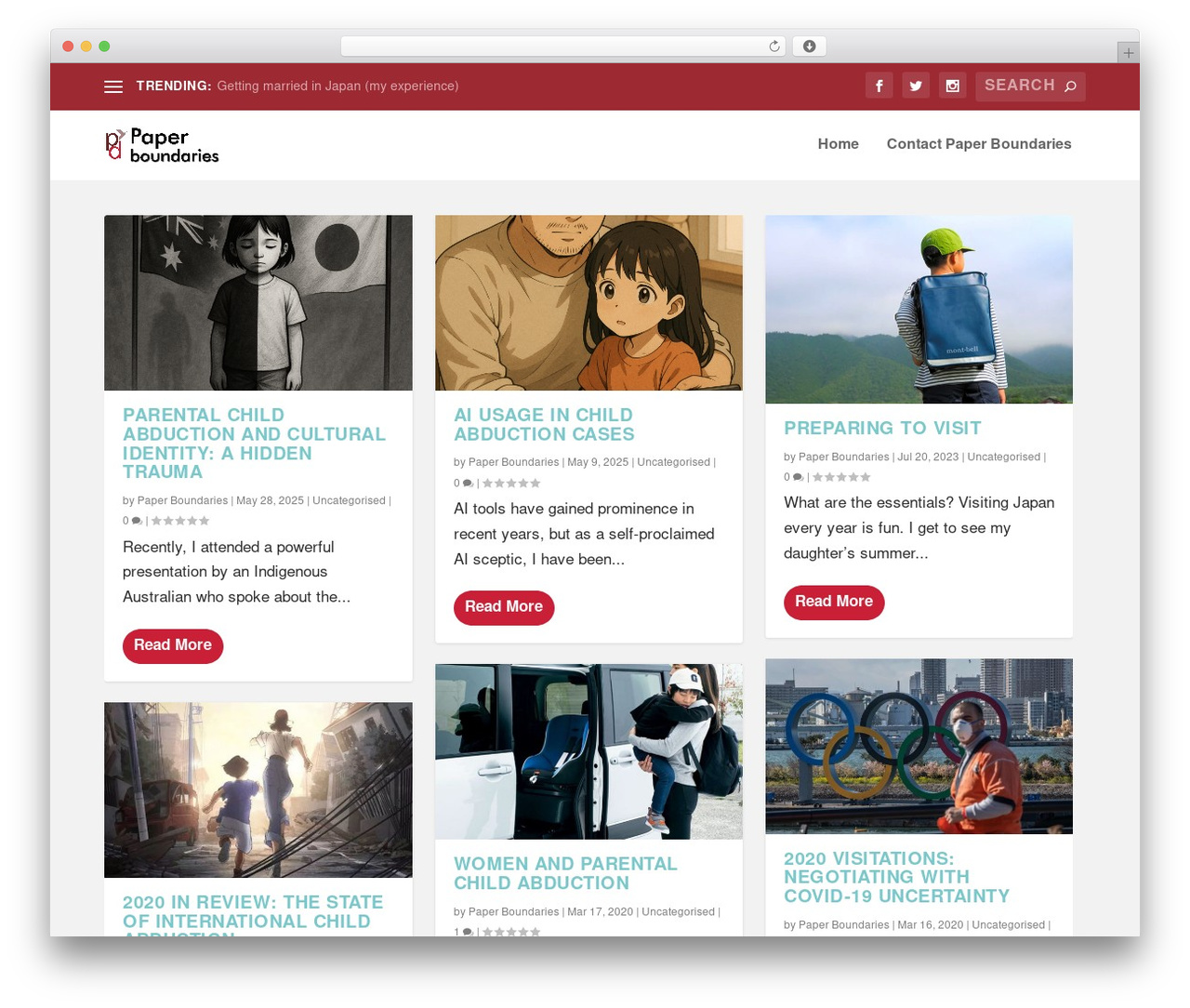1190x1008 pixels.
Task: Click the search magnifier icon
Action: pos(1071,86)
